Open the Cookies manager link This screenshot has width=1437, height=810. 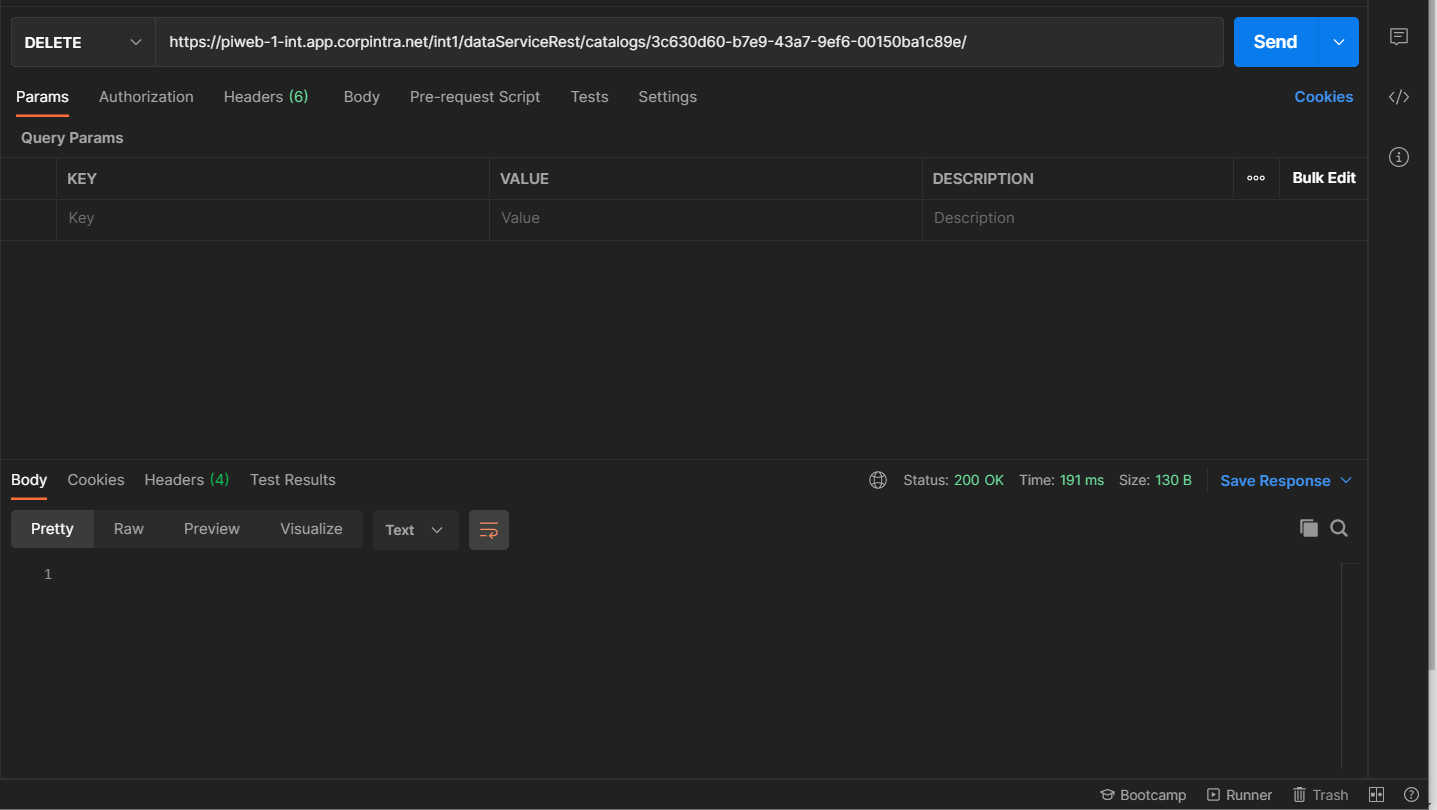[x=1324, y=96]
